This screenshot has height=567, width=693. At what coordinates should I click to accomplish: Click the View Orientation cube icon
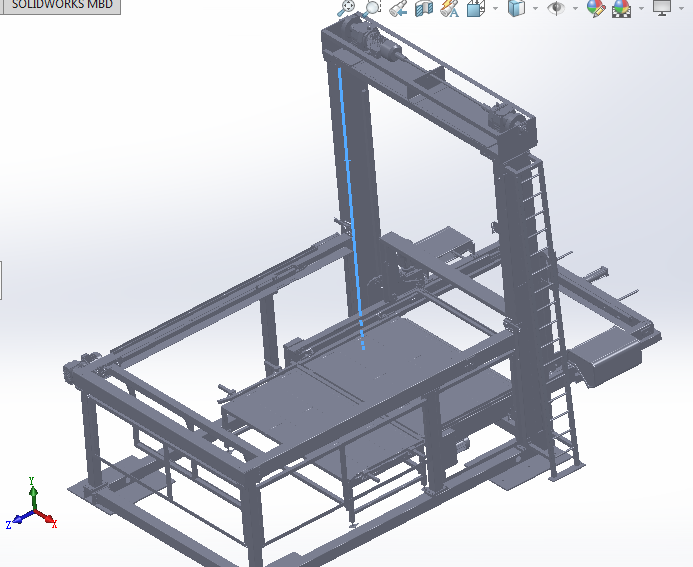pos(476,8)
